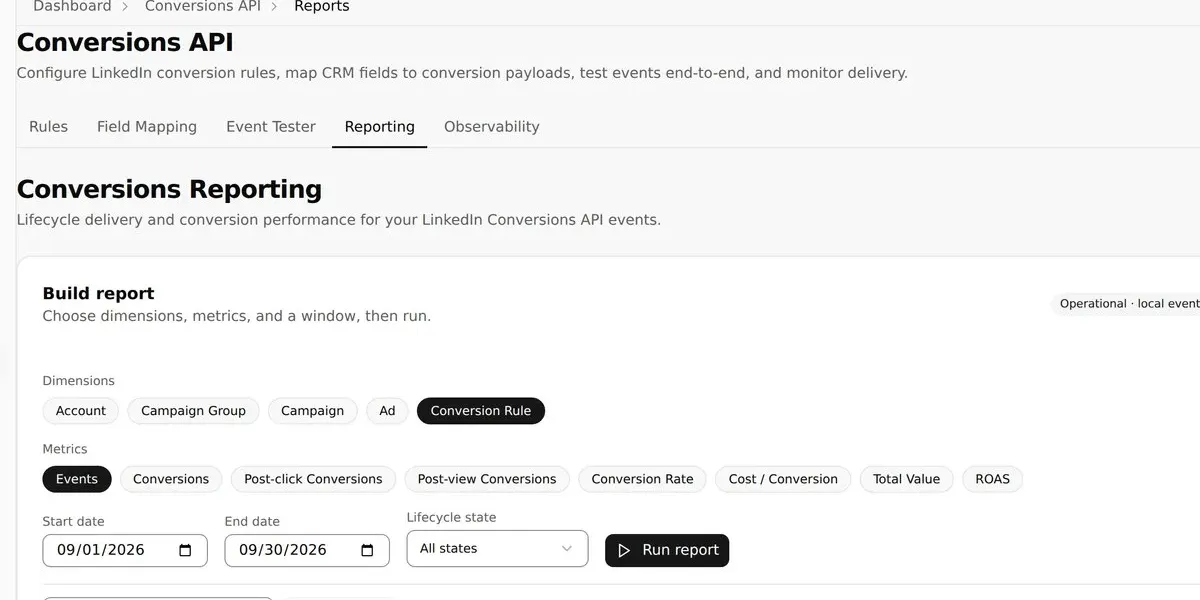The height and width of the screenshot is (600, 1200).
Task: Click the End date input field
Action: pos(307,550)
